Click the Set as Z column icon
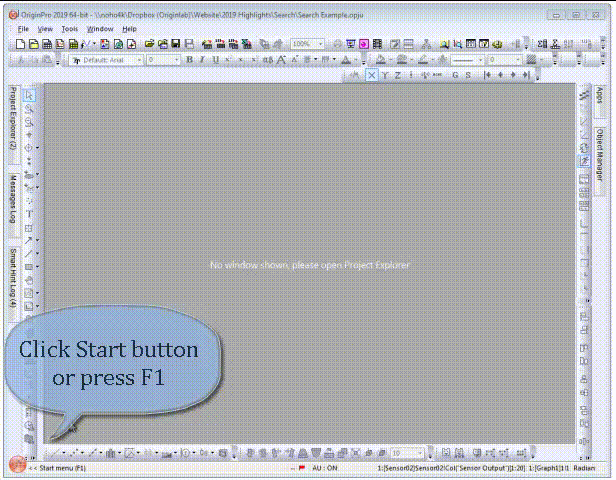616x480 pixels. pyautogui.click(x=398, y=75)
